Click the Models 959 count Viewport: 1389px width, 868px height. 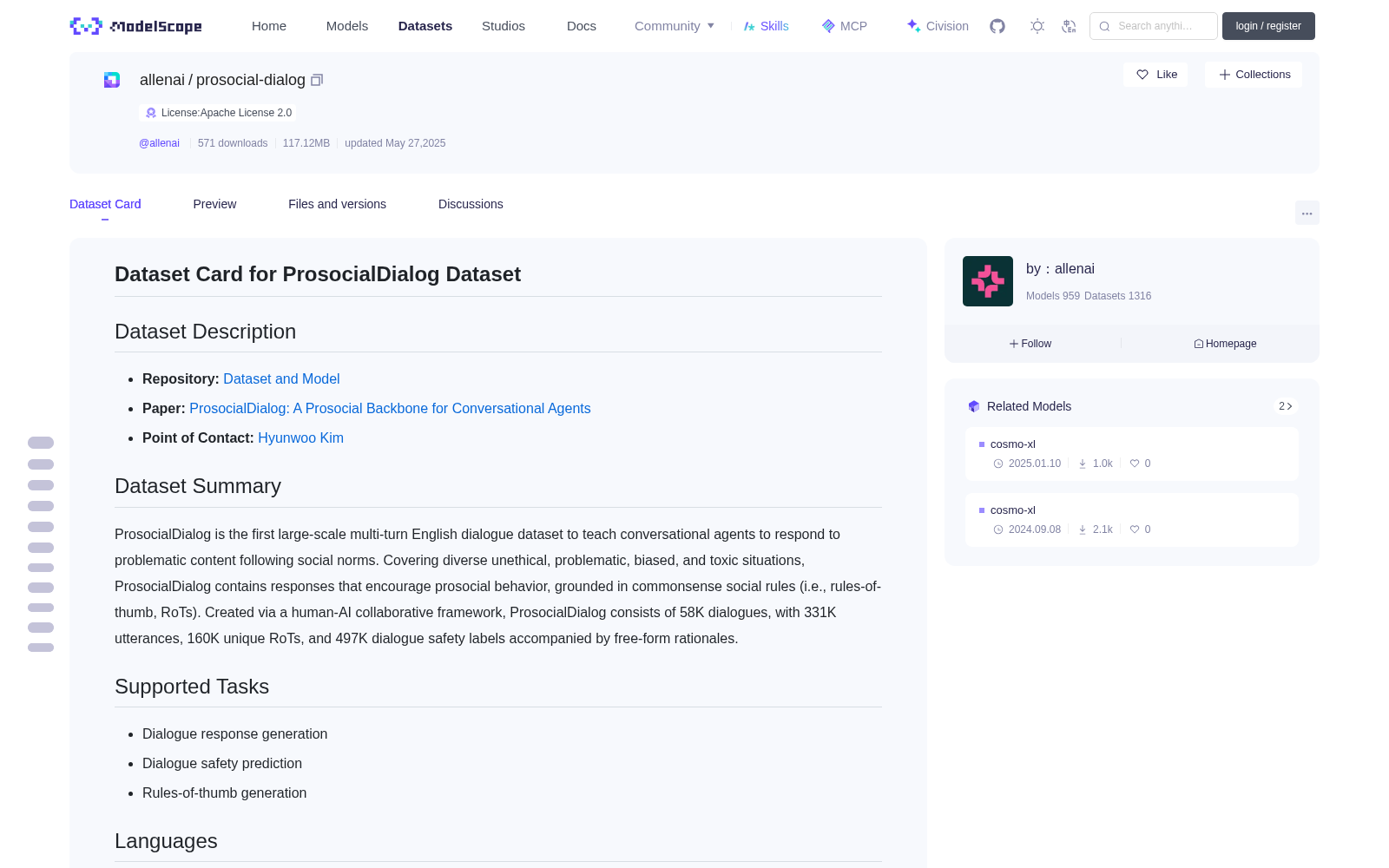(x=1053, y=296)
